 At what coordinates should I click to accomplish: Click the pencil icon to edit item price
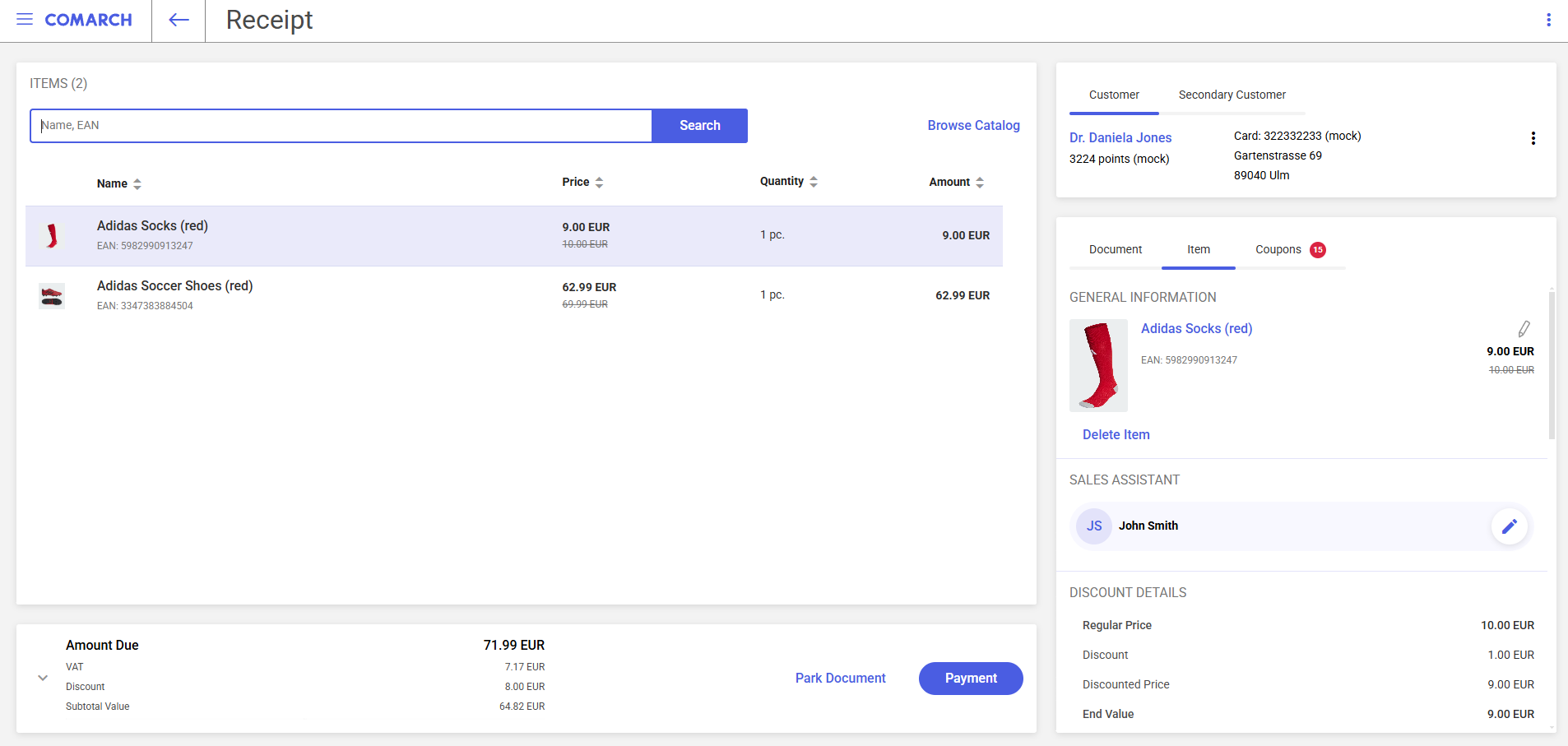[1524, 329]
